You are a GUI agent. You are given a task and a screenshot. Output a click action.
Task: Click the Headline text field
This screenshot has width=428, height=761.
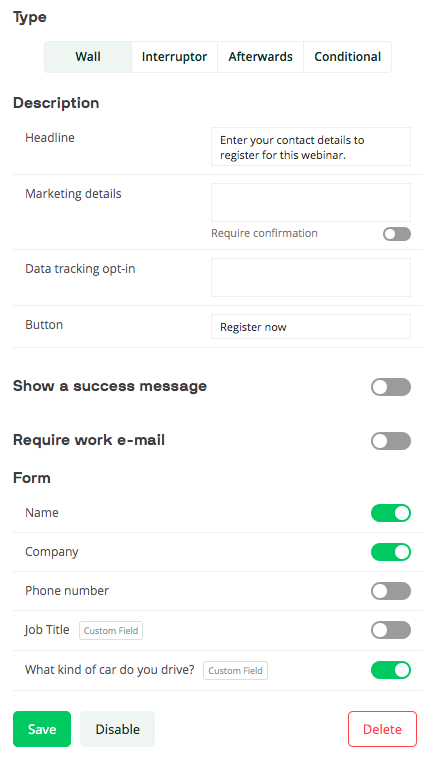pos(311,147)
